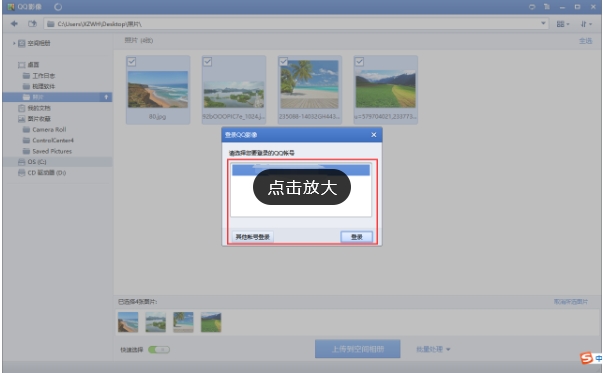Select 桌面 in the folder tree
Screen dimensions: 603x373
33,65
